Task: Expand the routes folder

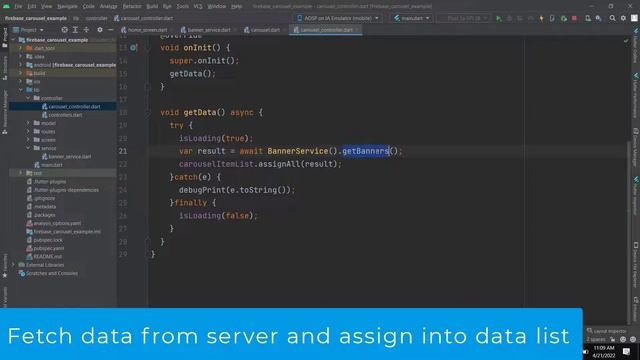Action: click(28, 131)
